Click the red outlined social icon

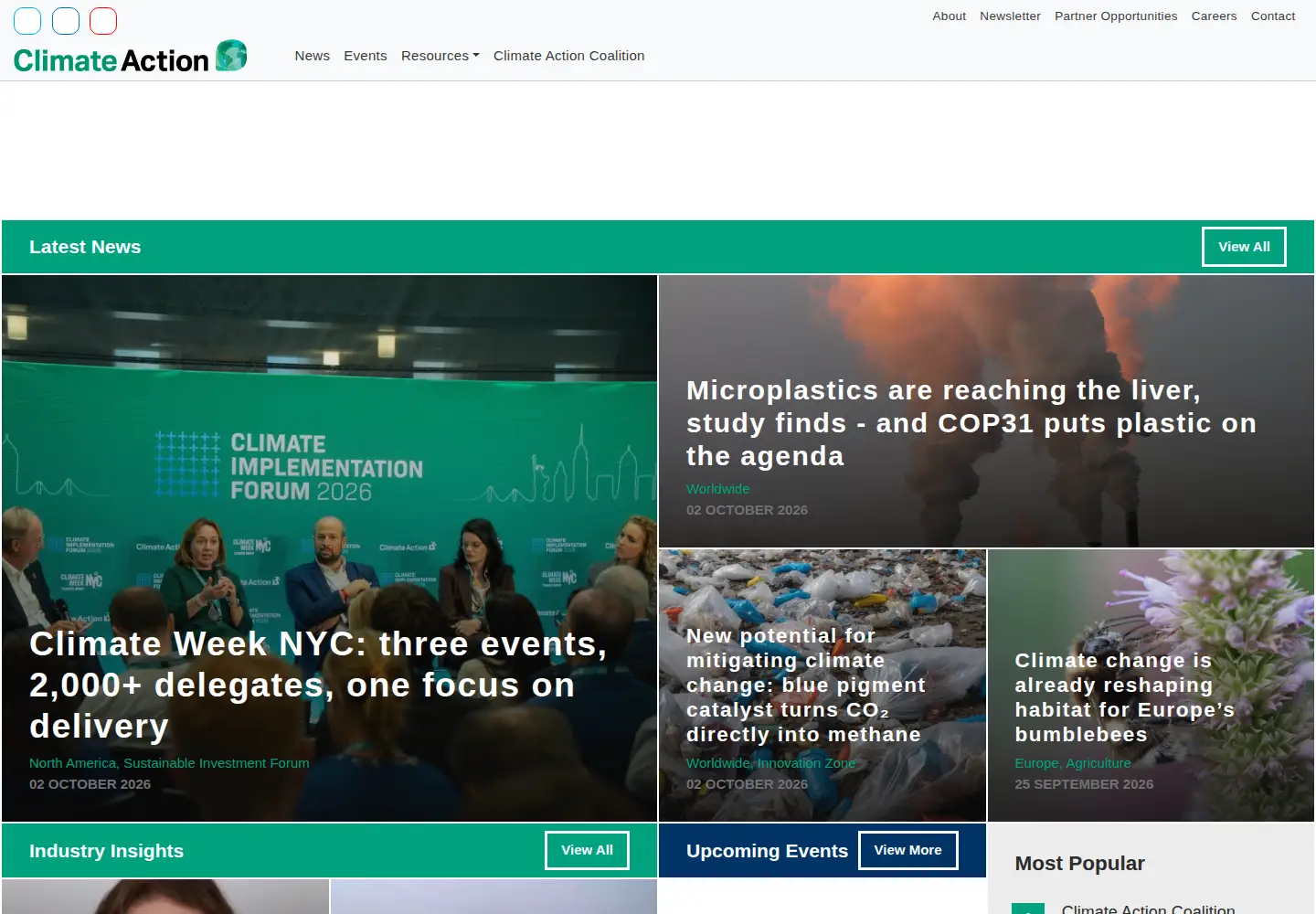point(103,20)
